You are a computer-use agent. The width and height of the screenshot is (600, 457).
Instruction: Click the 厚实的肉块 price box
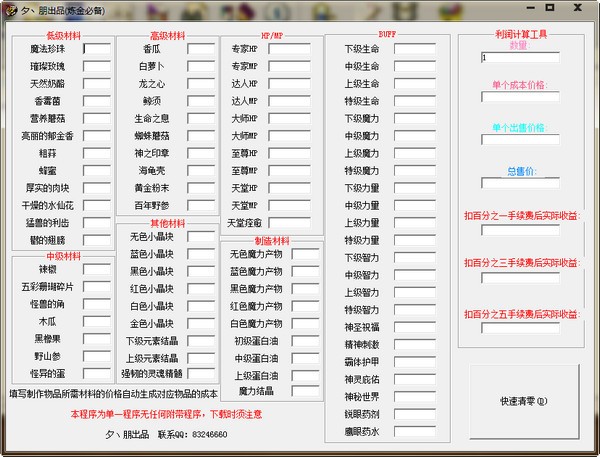(97, 188)
